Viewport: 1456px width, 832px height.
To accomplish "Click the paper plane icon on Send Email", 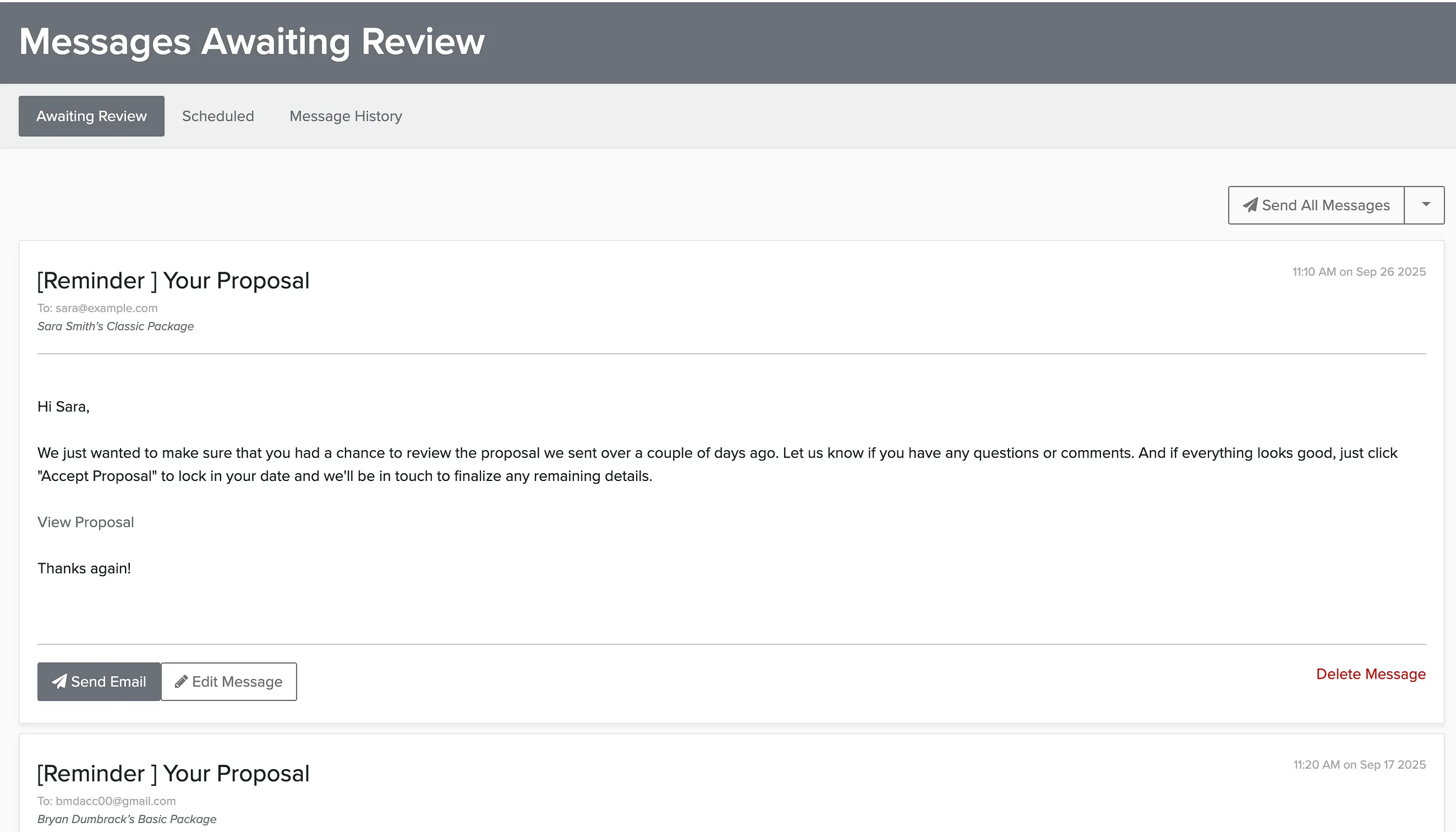I will pyautogui.click(x=59, y=681).
